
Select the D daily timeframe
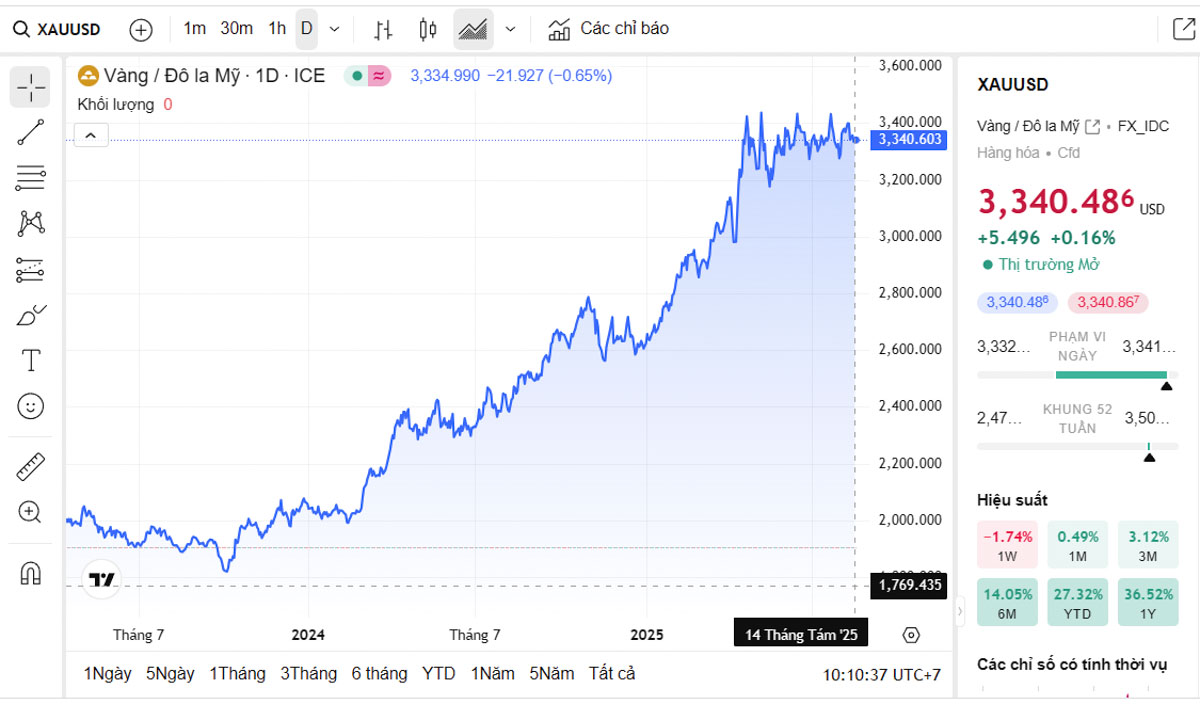pyautogui.click(x=306, y=29)
